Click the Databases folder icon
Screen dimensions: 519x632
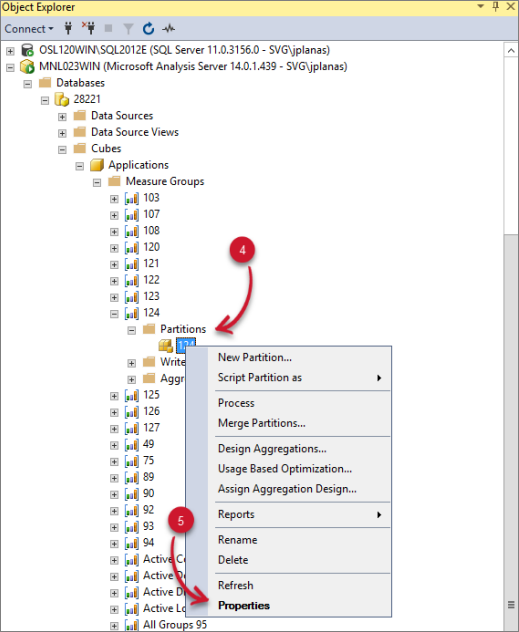(45, 83)
